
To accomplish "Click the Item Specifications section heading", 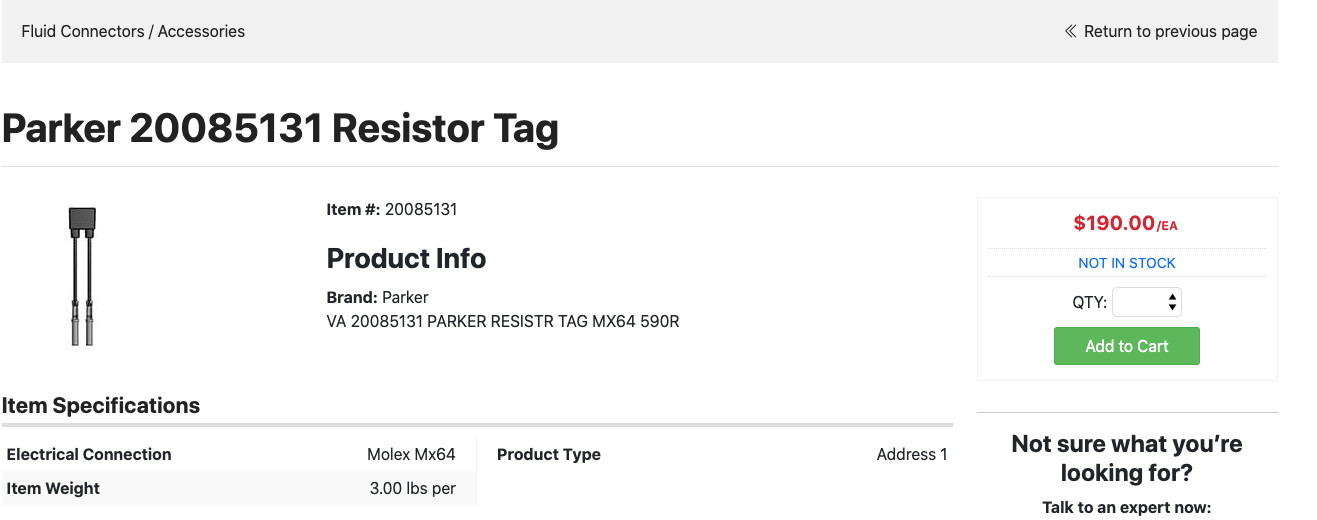I will (x=101, y=406).
